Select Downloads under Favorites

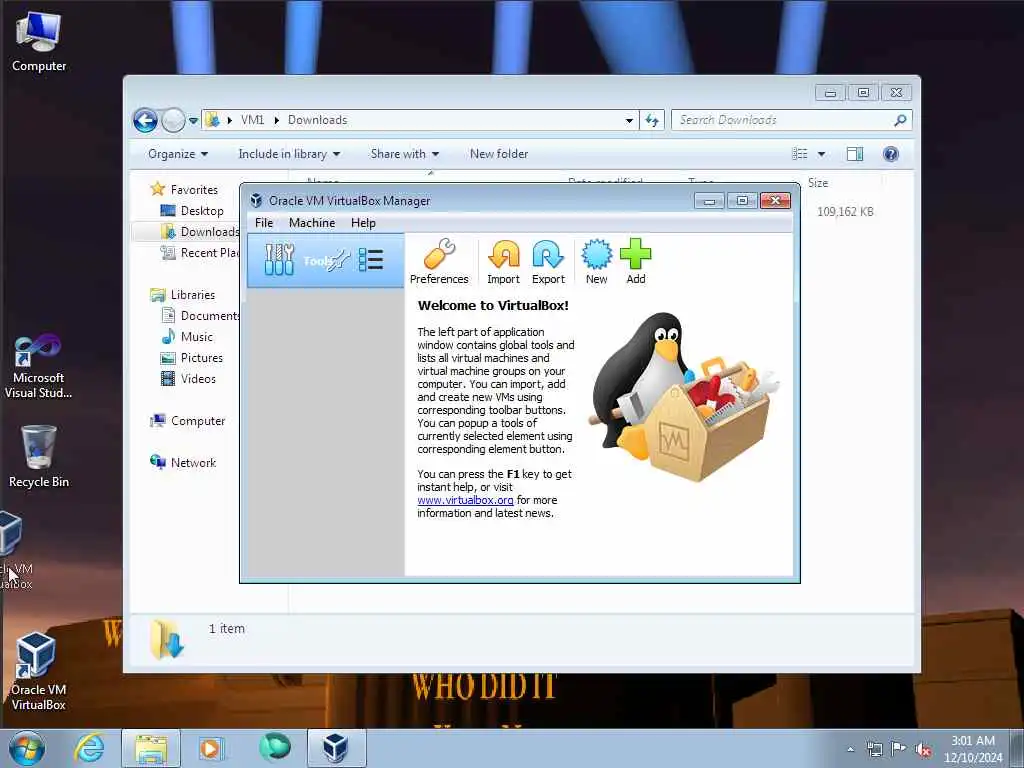coord(200,232)
